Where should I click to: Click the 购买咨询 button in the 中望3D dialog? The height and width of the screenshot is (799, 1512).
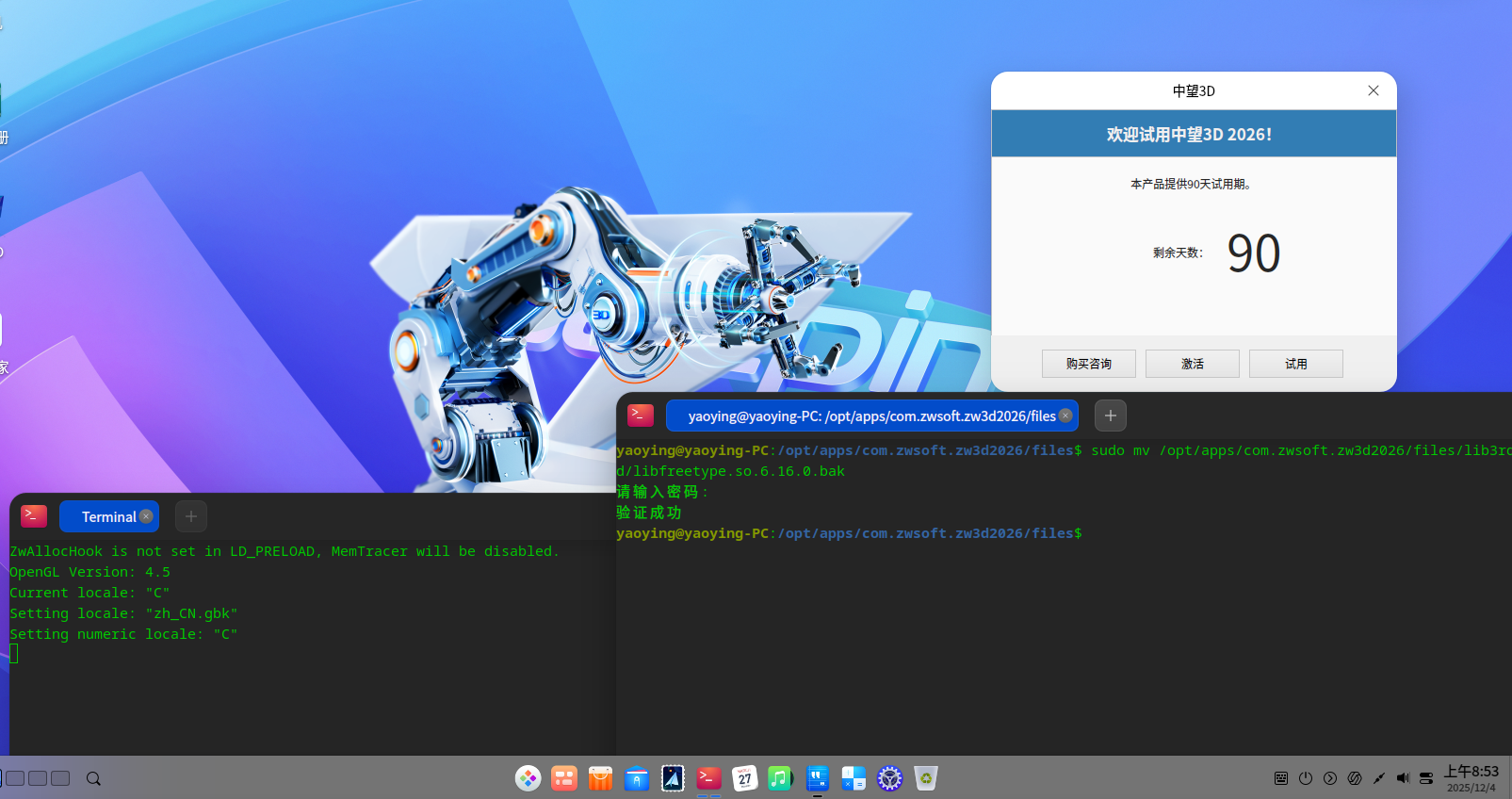(1088, 364)
